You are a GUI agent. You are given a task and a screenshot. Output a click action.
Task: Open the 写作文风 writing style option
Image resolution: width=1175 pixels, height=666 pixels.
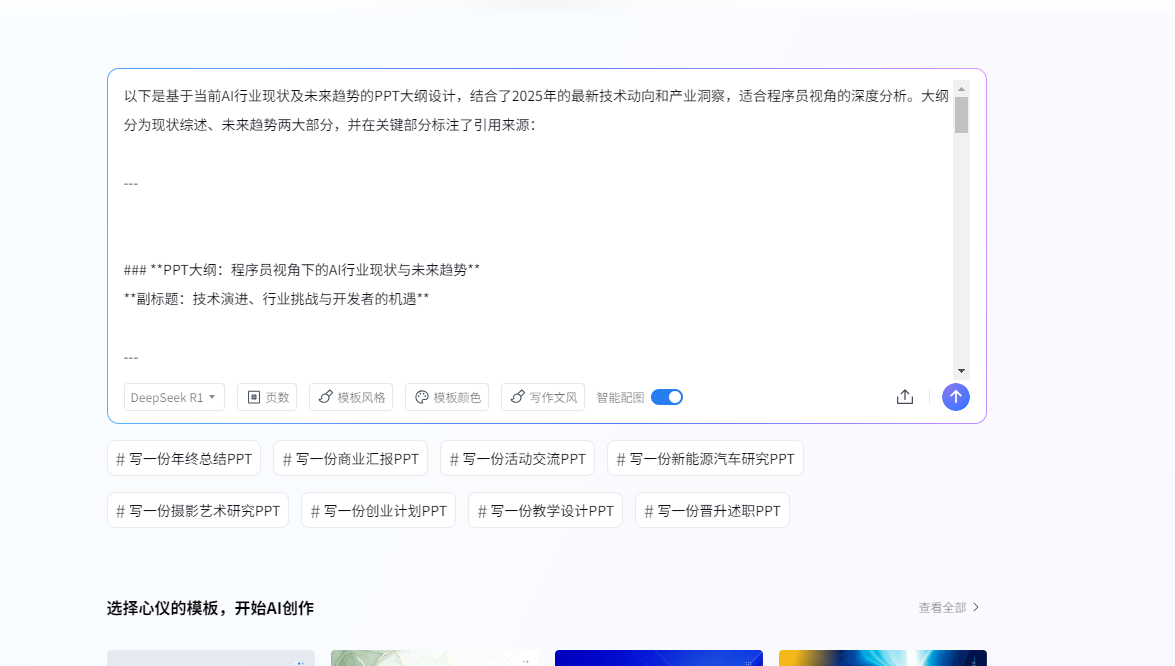(x=543, y=397)
